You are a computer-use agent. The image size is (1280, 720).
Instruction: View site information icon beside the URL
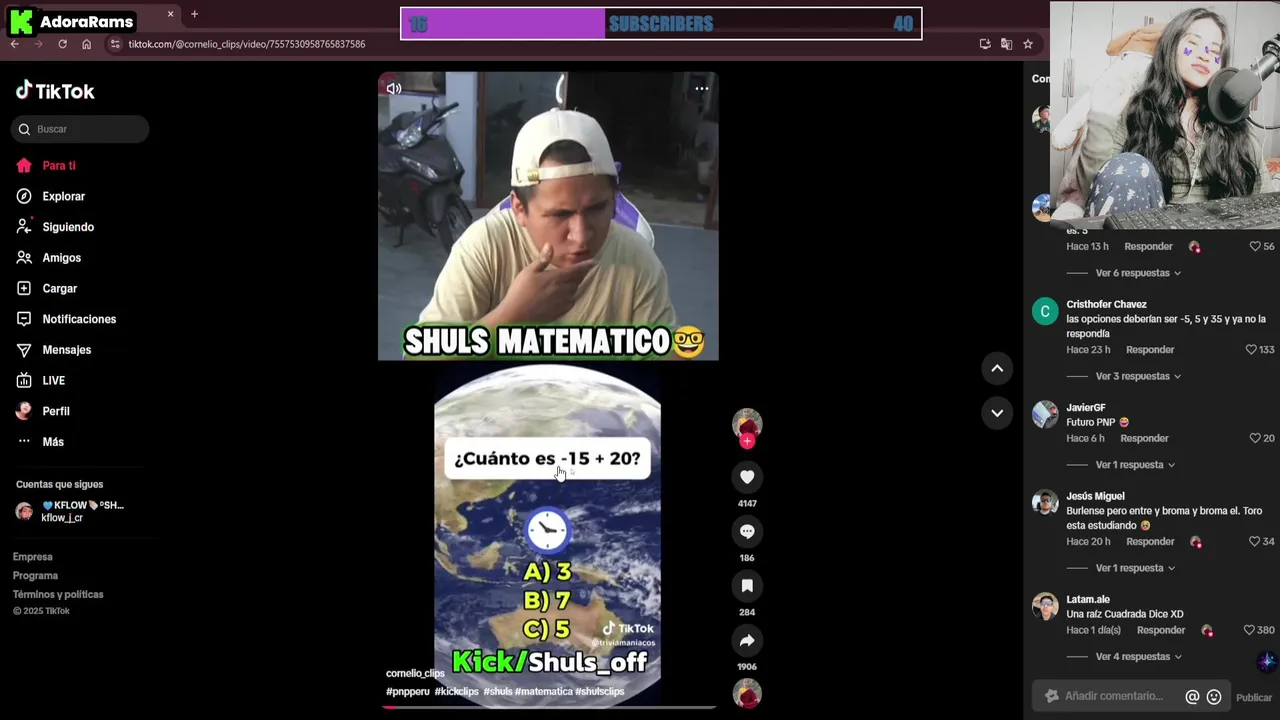[115, 44]
